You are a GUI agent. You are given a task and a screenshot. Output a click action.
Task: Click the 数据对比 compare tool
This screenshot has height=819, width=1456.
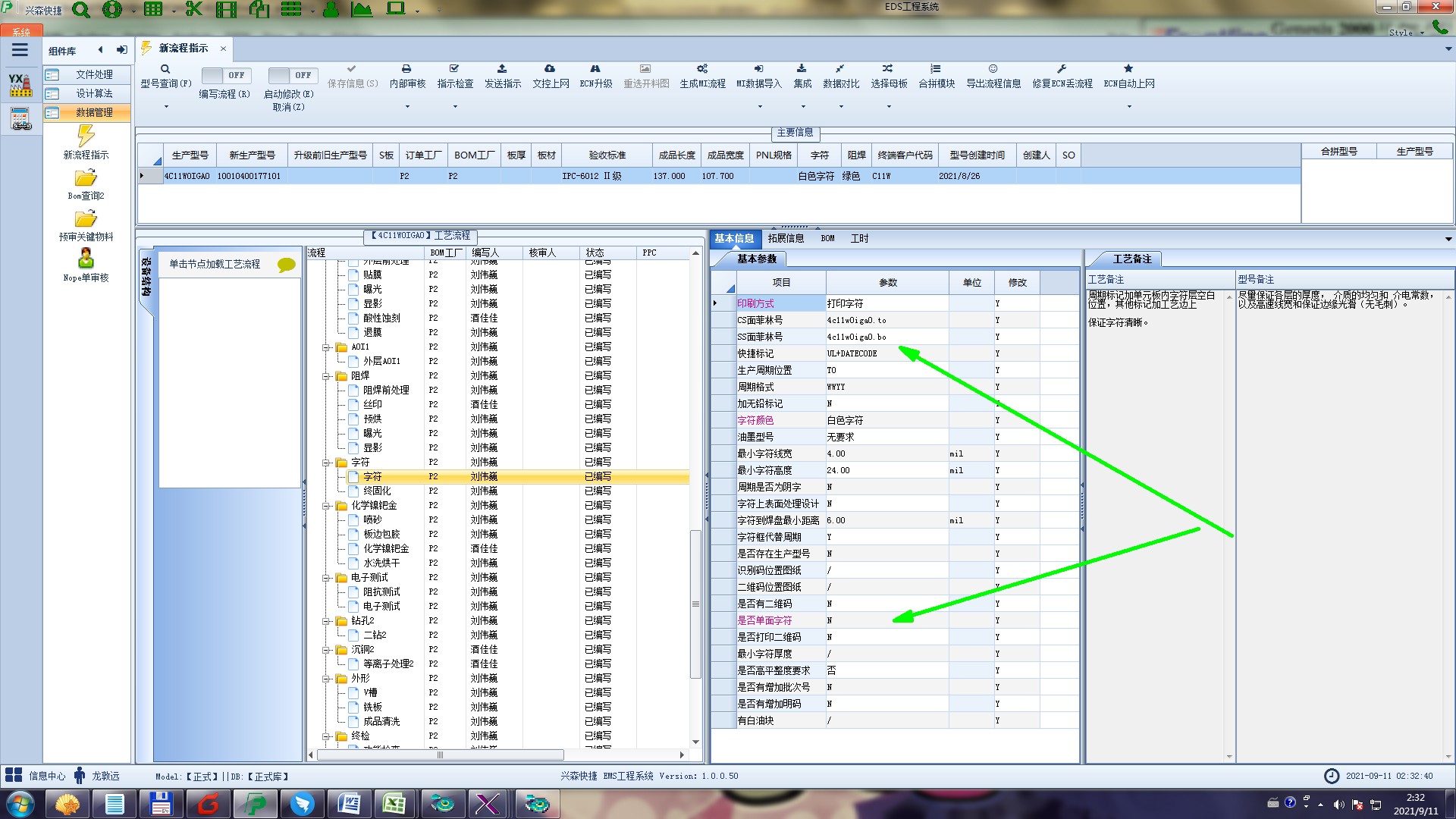click(x=841, y=77)
